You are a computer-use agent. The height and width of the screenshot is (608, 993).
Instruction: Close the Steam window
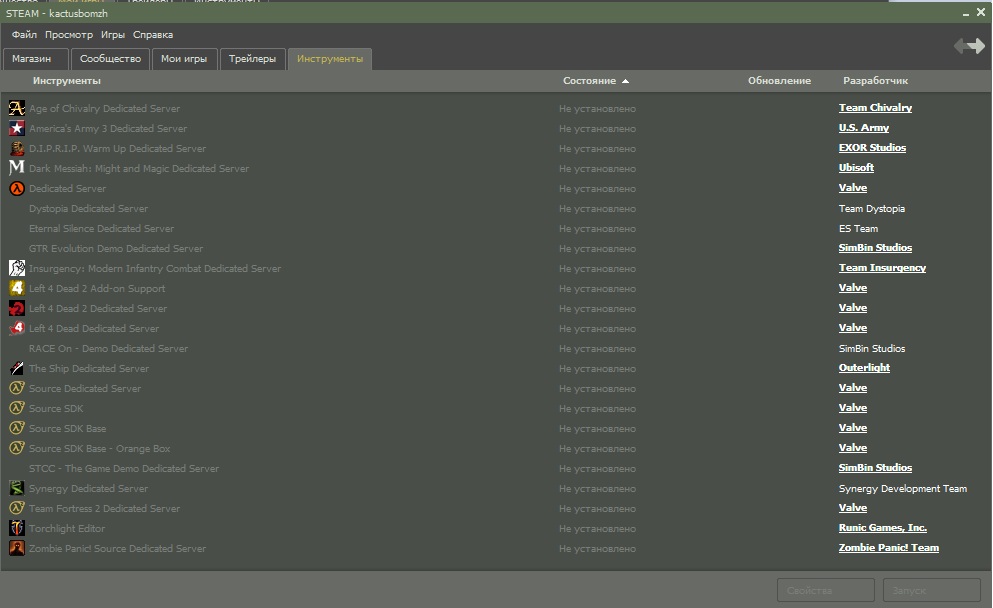tap(981, 12)
